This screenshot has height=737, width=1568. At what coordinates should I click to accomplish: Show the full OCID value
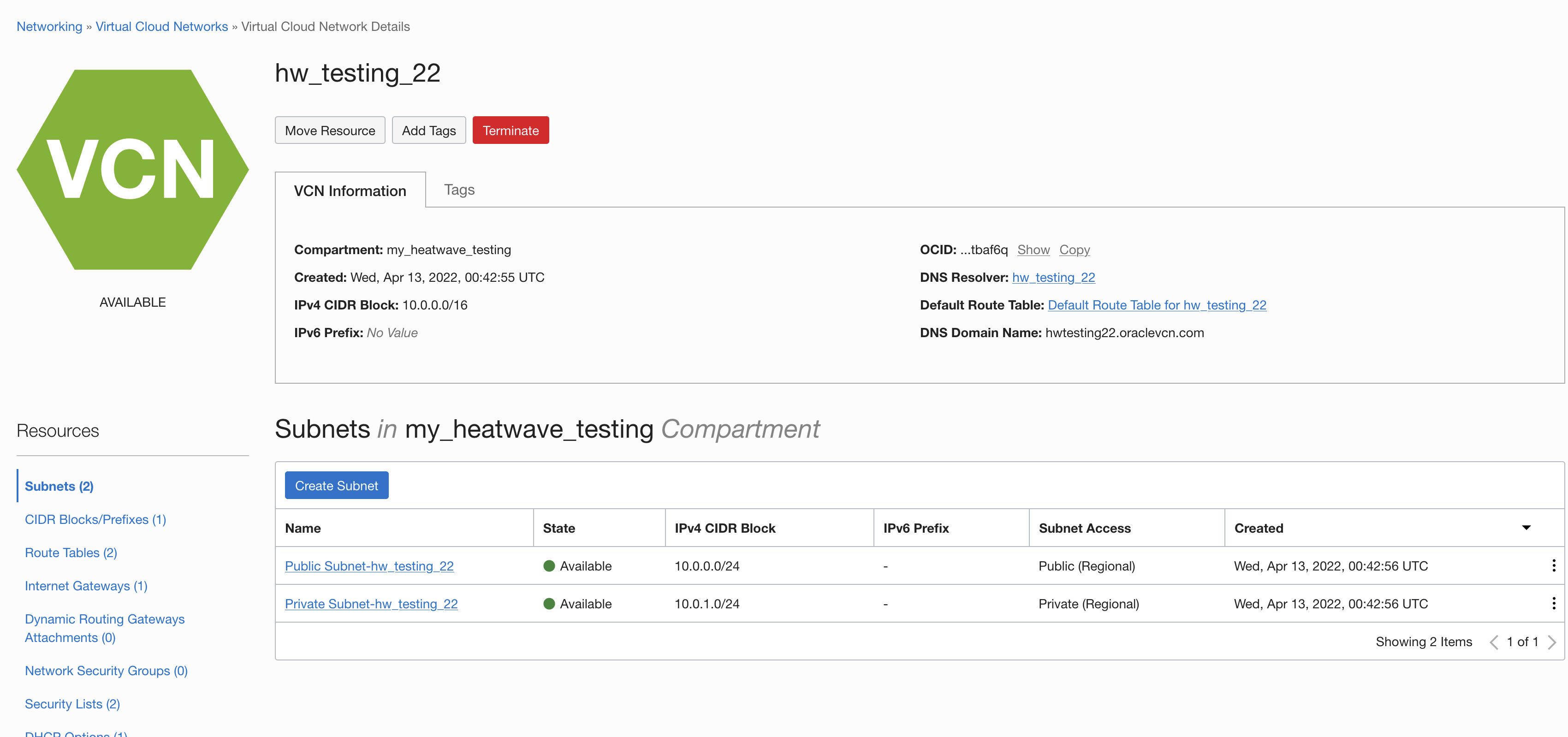click(x=1033, y=250)
